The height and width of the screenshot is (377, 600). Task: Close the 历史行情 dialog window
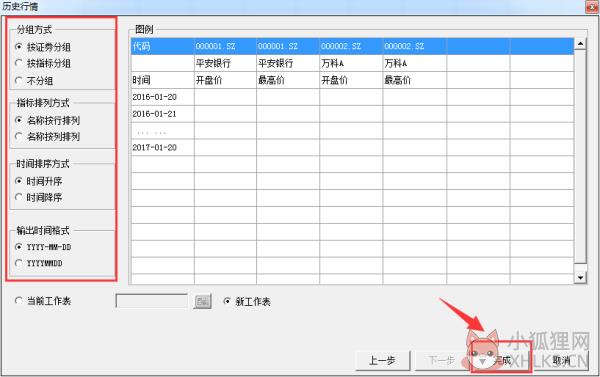(592, 7)
